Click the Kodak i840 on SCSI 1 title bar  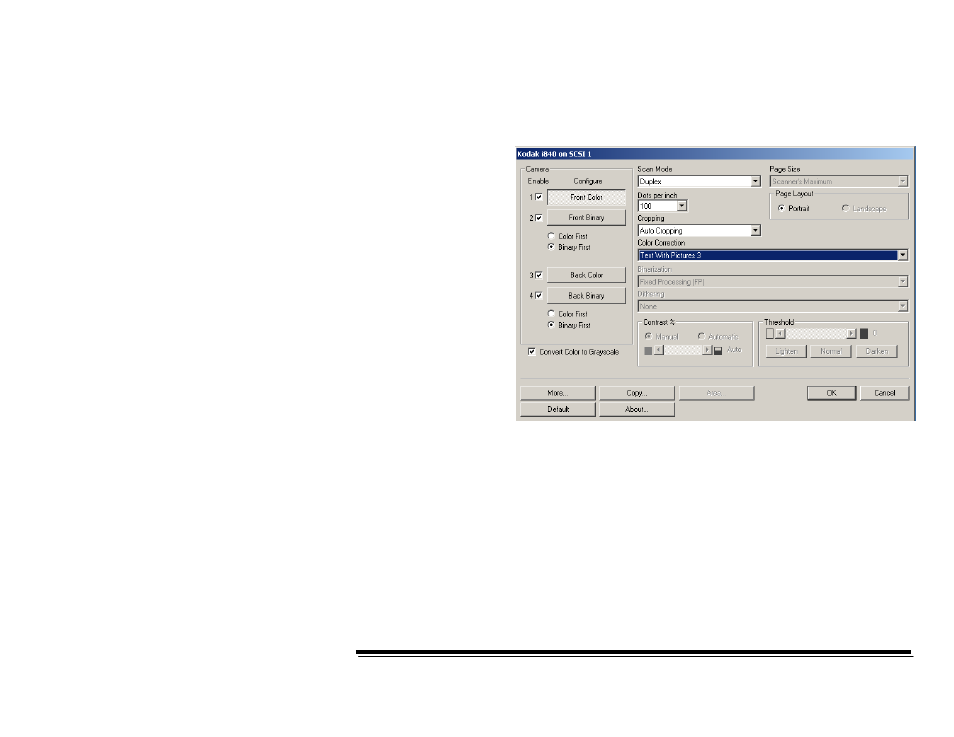(x=716, y=154)
